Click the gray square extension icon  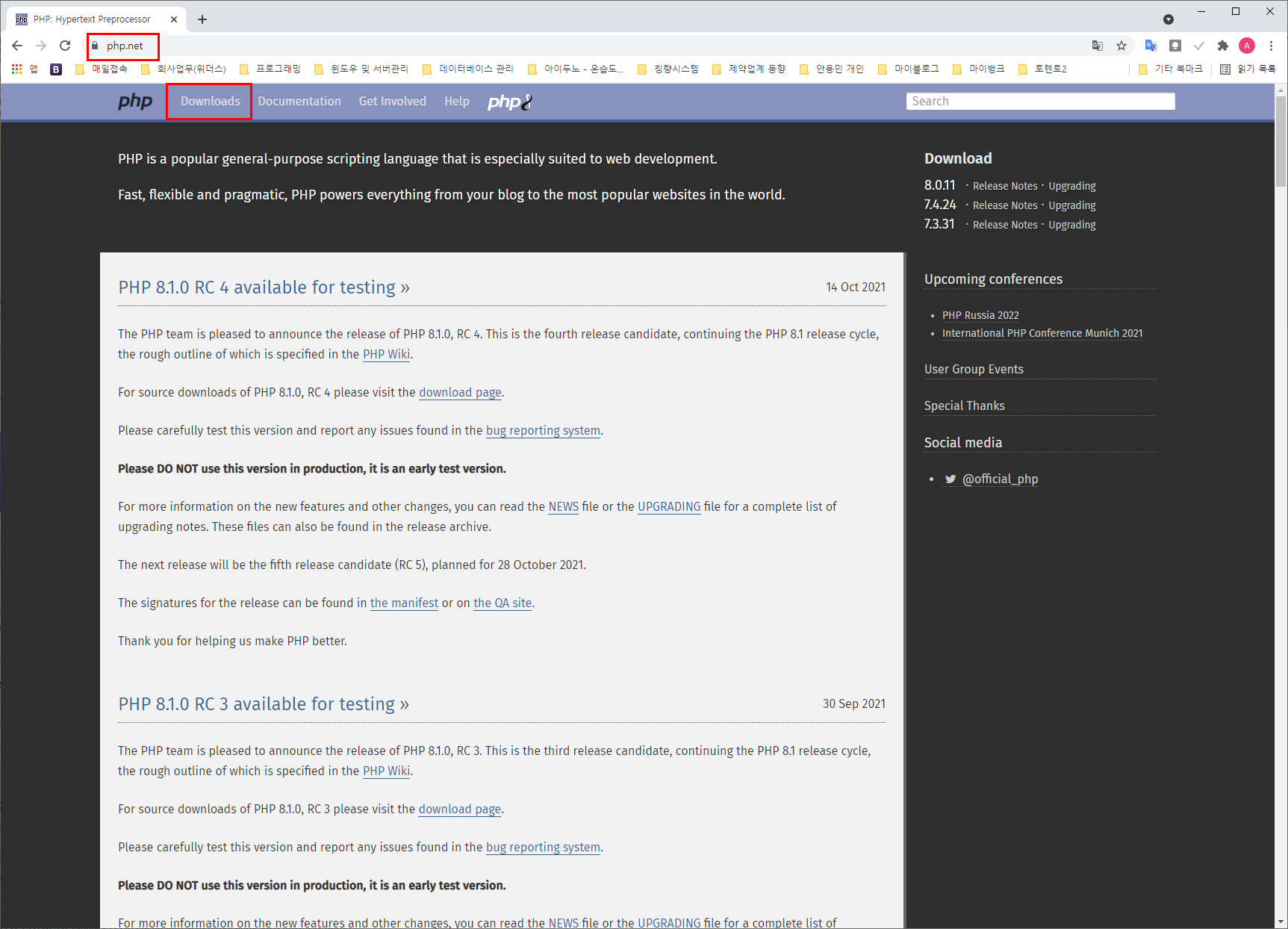coord(1175,46)
